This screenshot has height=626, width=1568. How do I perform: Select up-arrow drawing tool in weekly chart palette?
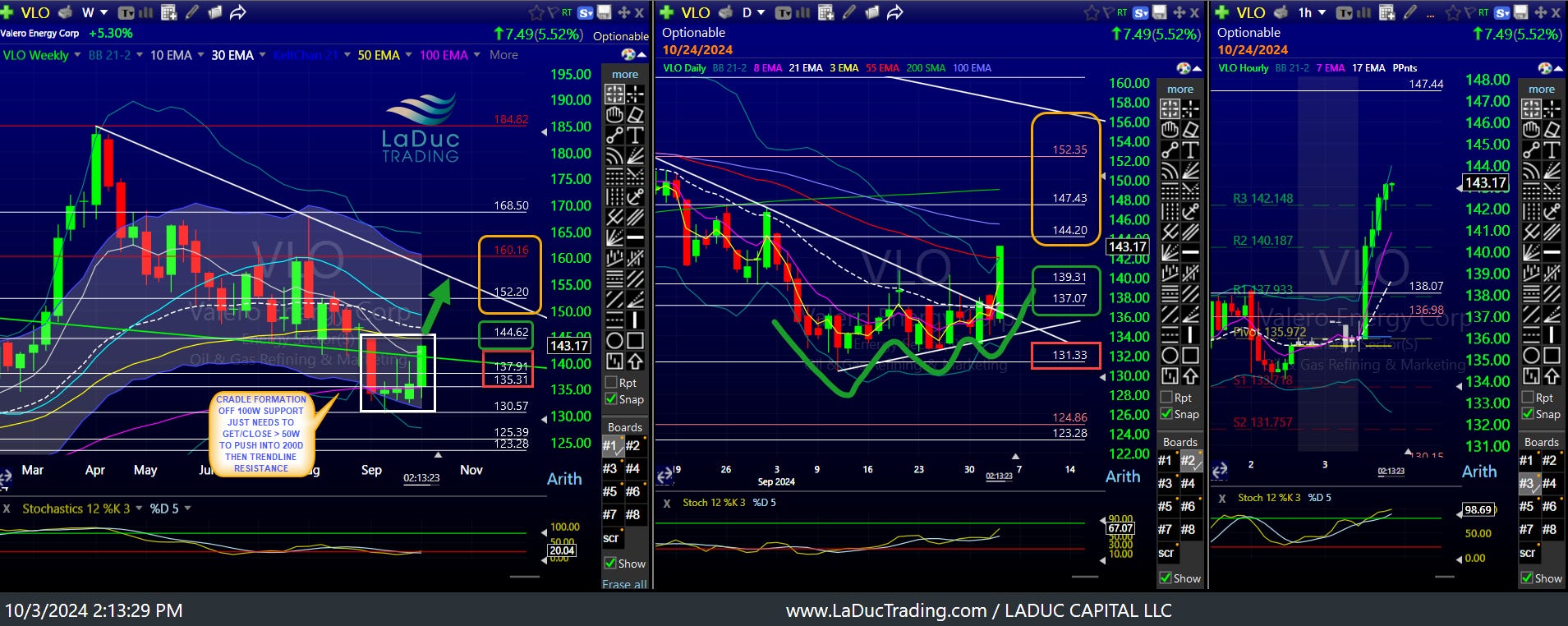pos(635,361)
